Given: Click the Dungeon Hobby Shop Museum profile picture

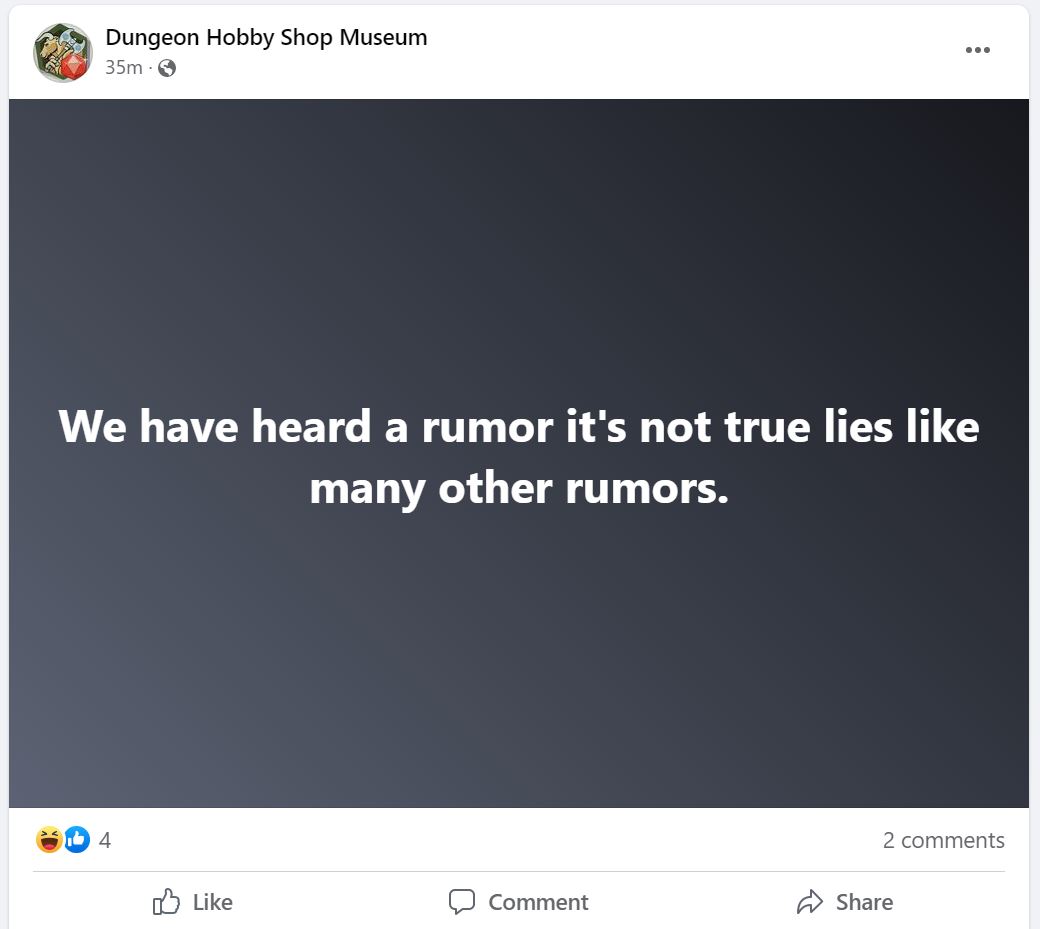Looking at the screenshot, I should (x=62, y=52).
